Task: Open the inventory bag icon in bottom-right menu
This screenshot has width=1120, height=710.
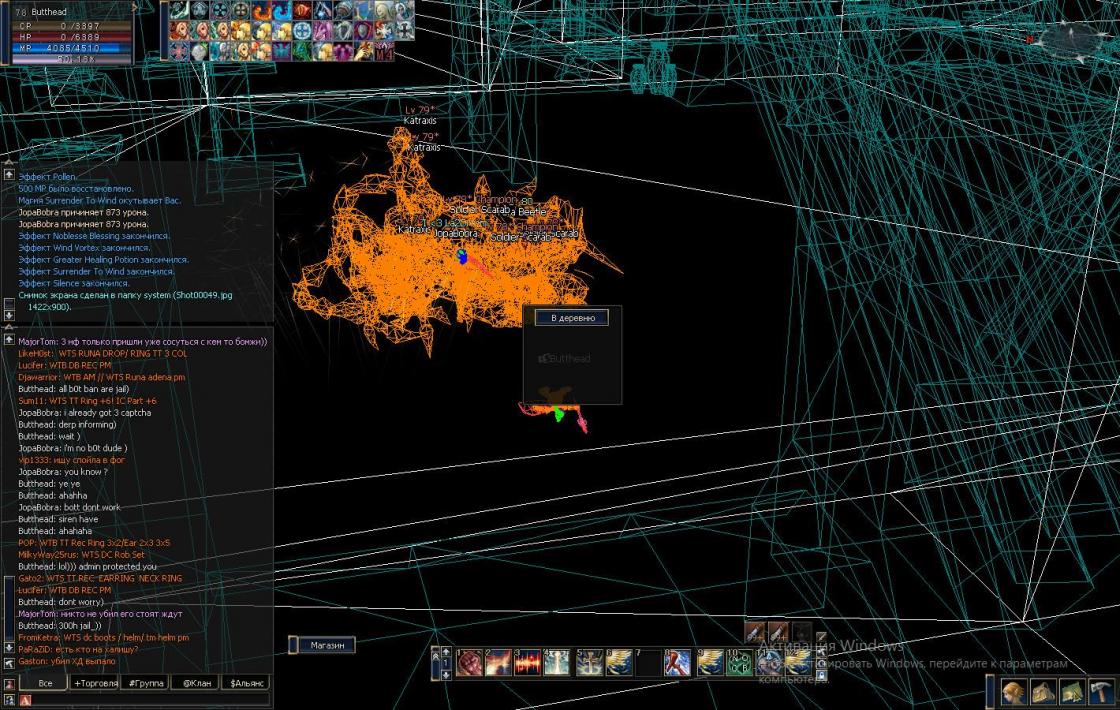Action: pyautogui.click(x=1043, y=691)
